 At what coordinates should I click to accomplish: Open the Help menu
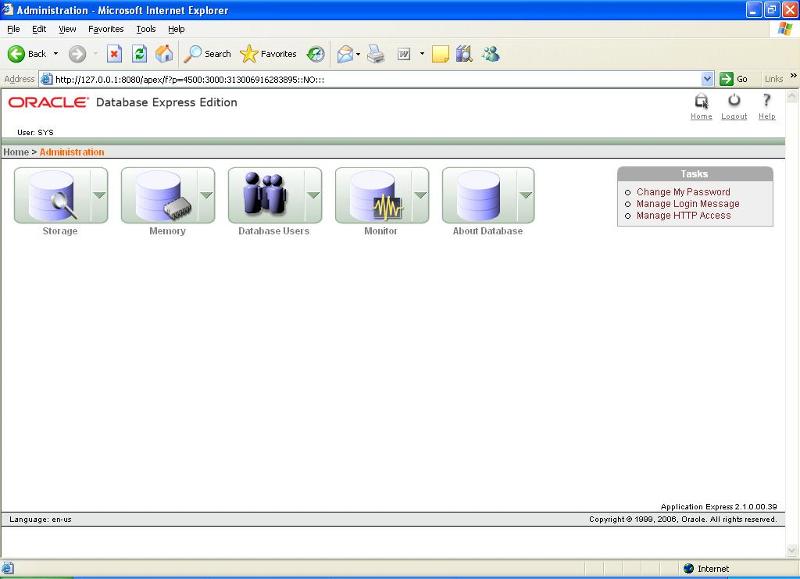[177, 29]
